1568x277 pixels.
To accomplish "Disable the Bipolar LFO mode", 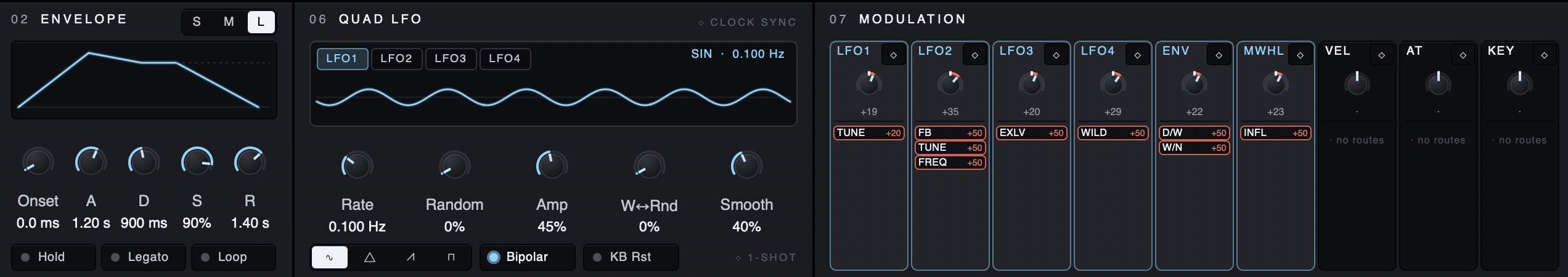I will (528, 257).
